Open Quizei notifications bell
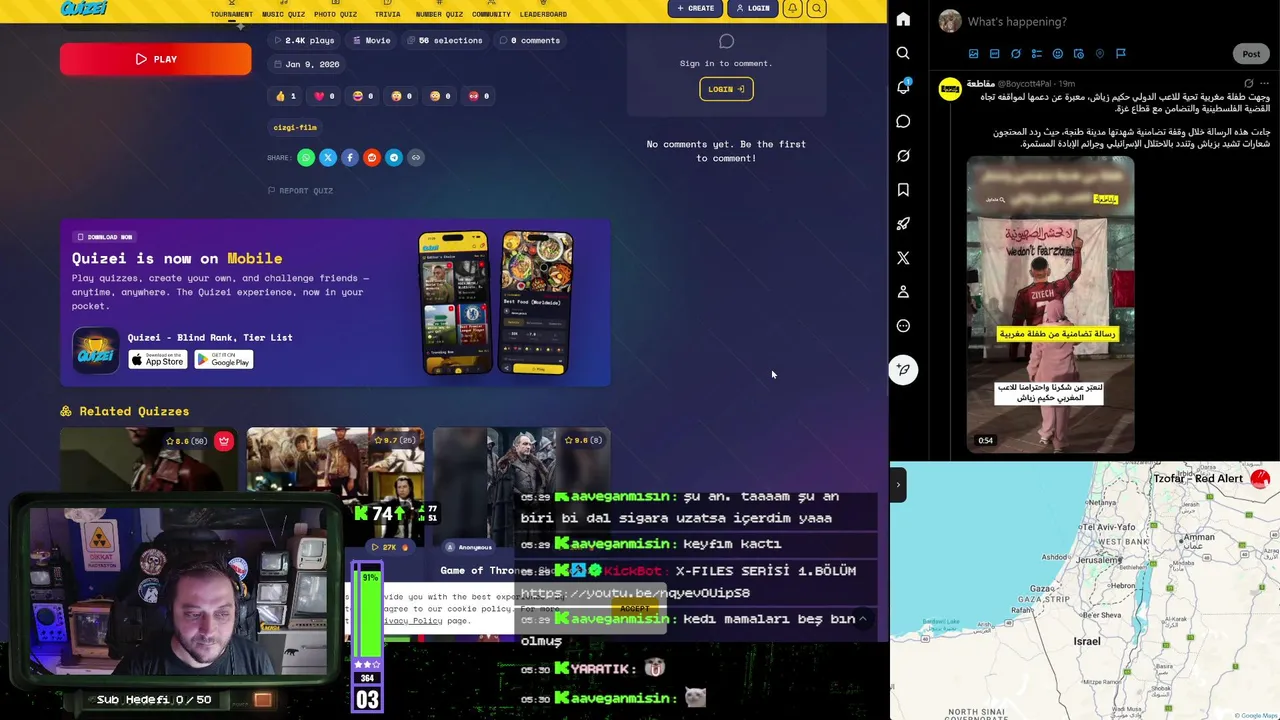Viewport: 1280px width, 720px height. (792, 8)
